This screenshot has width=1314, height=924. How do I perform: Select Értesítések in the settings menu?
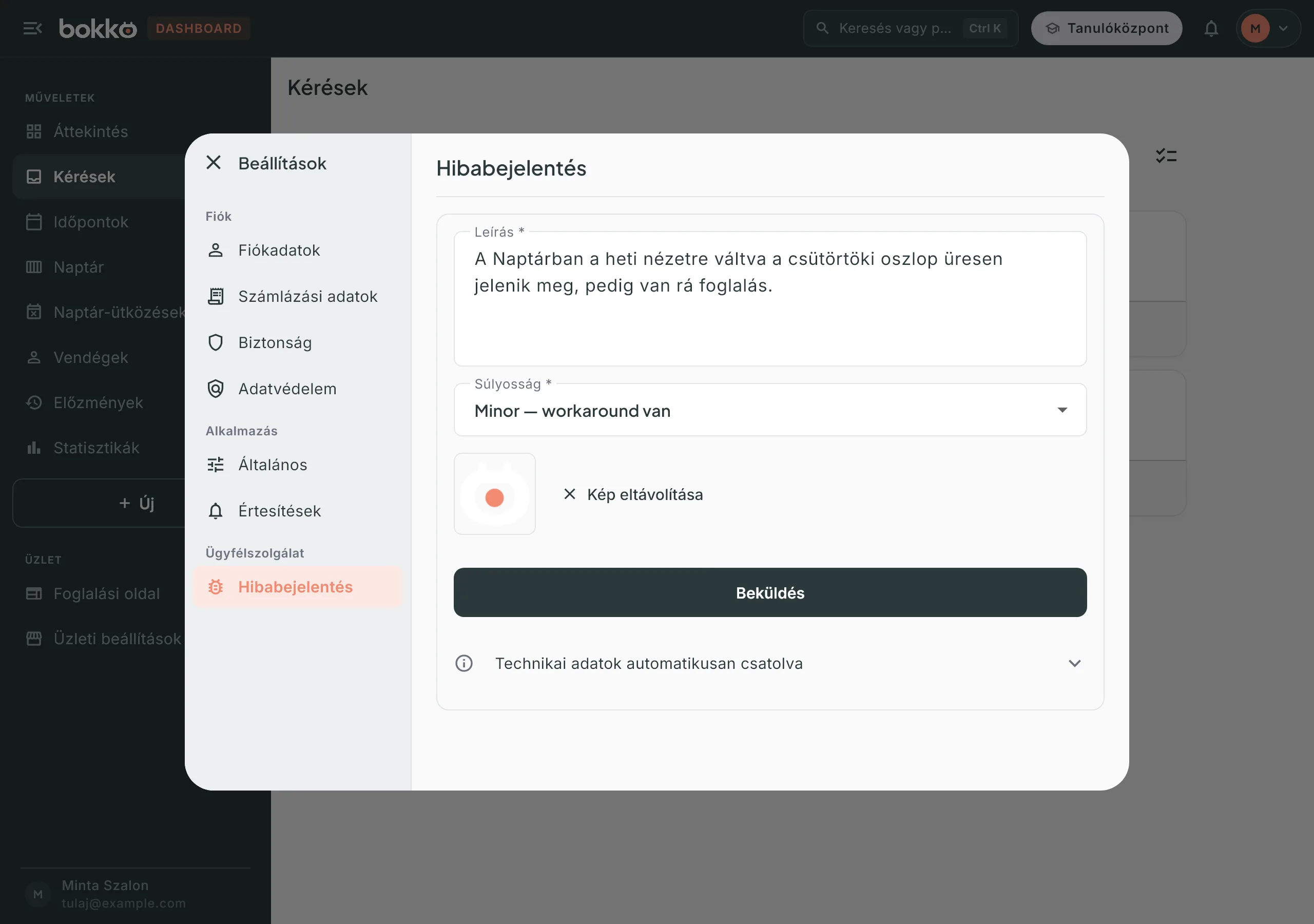[x=298, y=511]
